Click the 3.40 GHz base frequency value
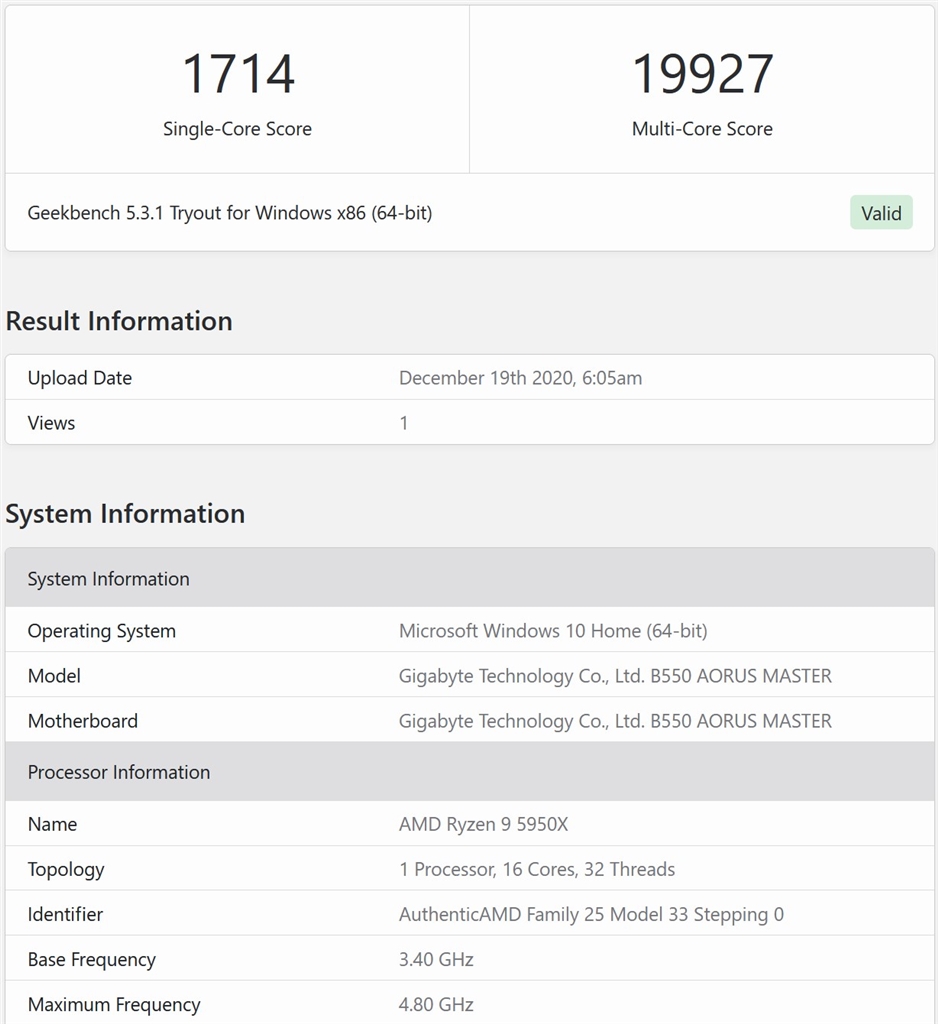 click(436, 959)
